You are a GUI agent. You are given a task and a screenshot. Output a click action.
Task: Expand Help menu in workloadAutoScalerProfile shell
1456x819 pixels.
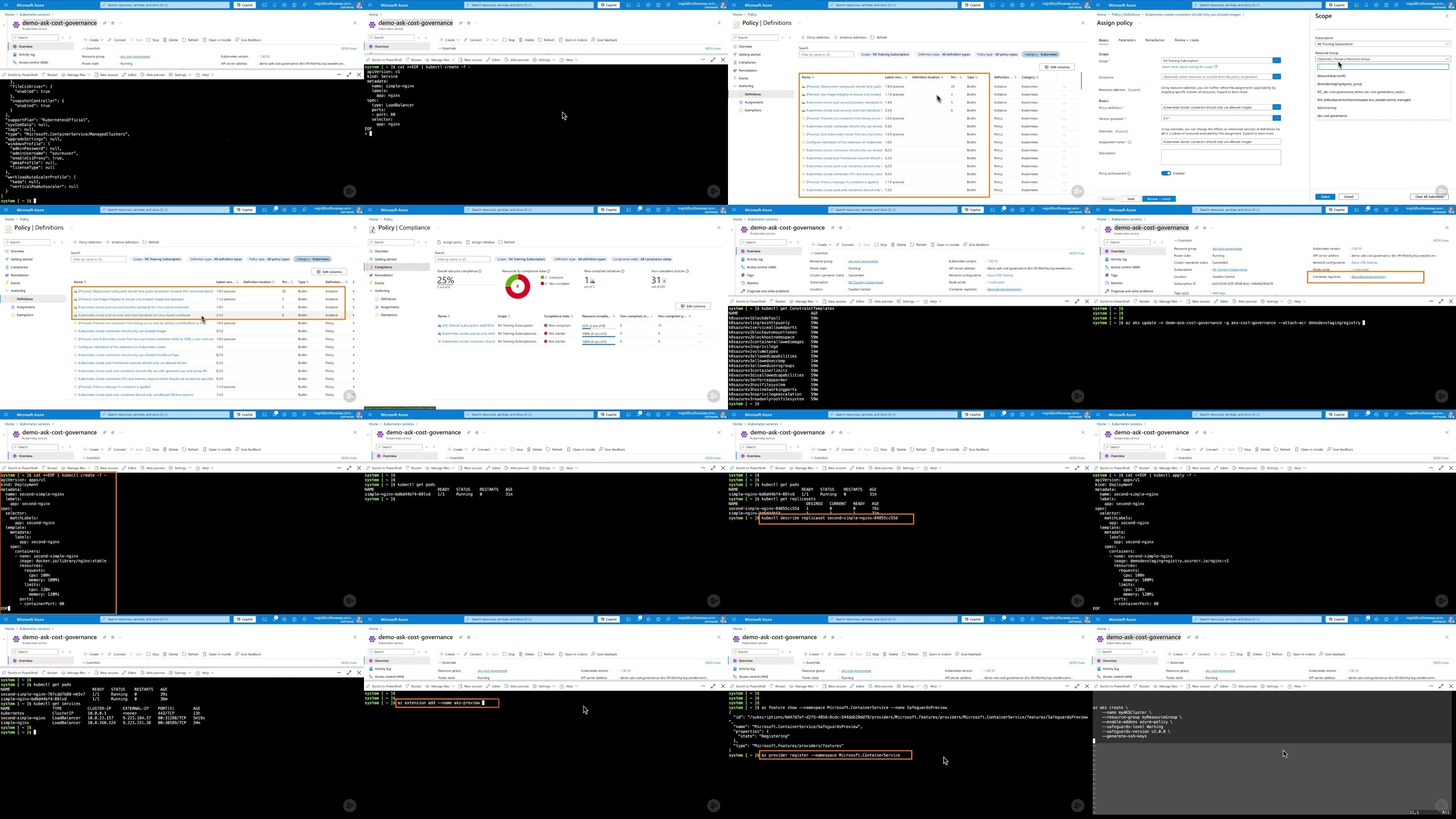pos(205,75)
